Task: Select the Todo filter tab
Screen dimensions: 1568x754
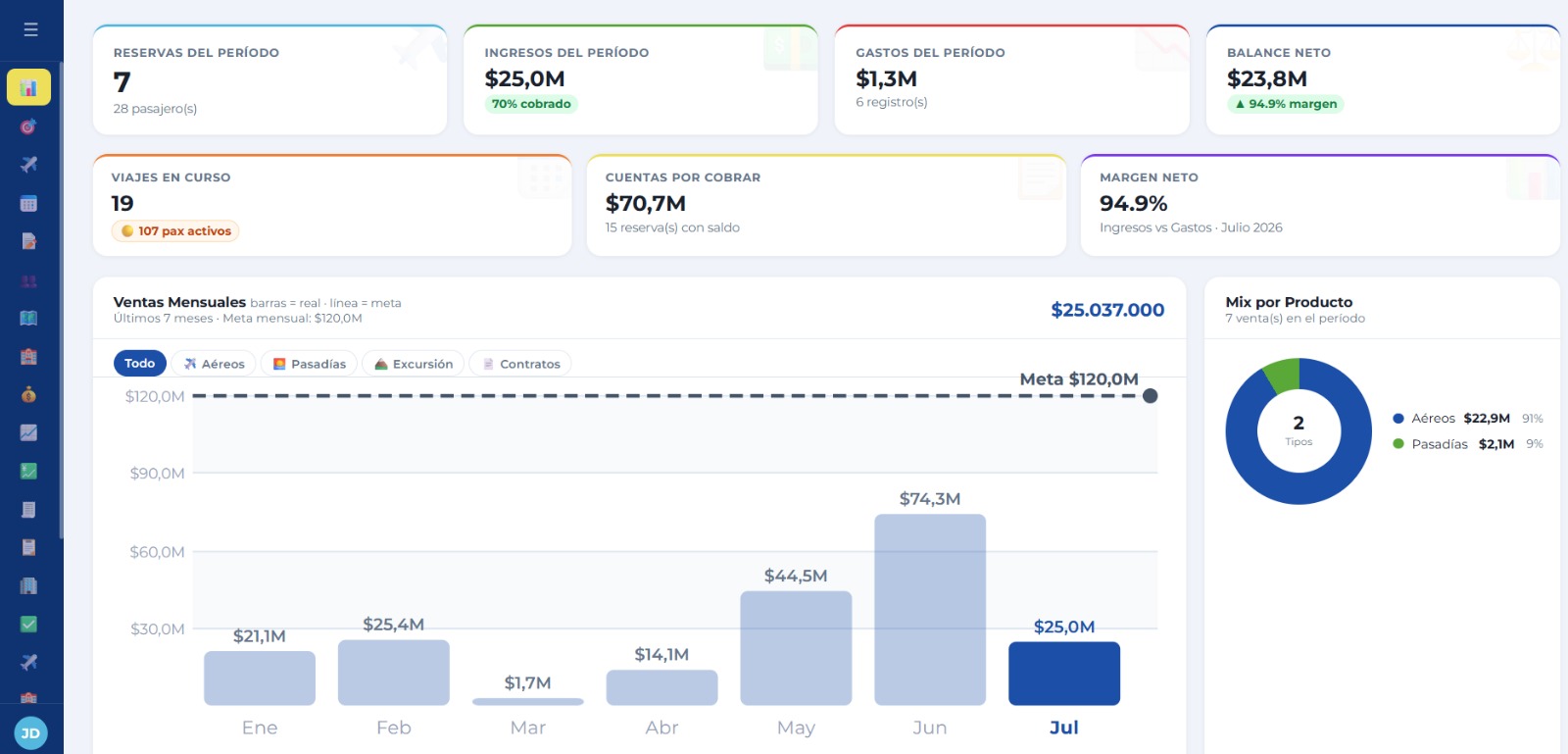Action: tap(139, 364)
